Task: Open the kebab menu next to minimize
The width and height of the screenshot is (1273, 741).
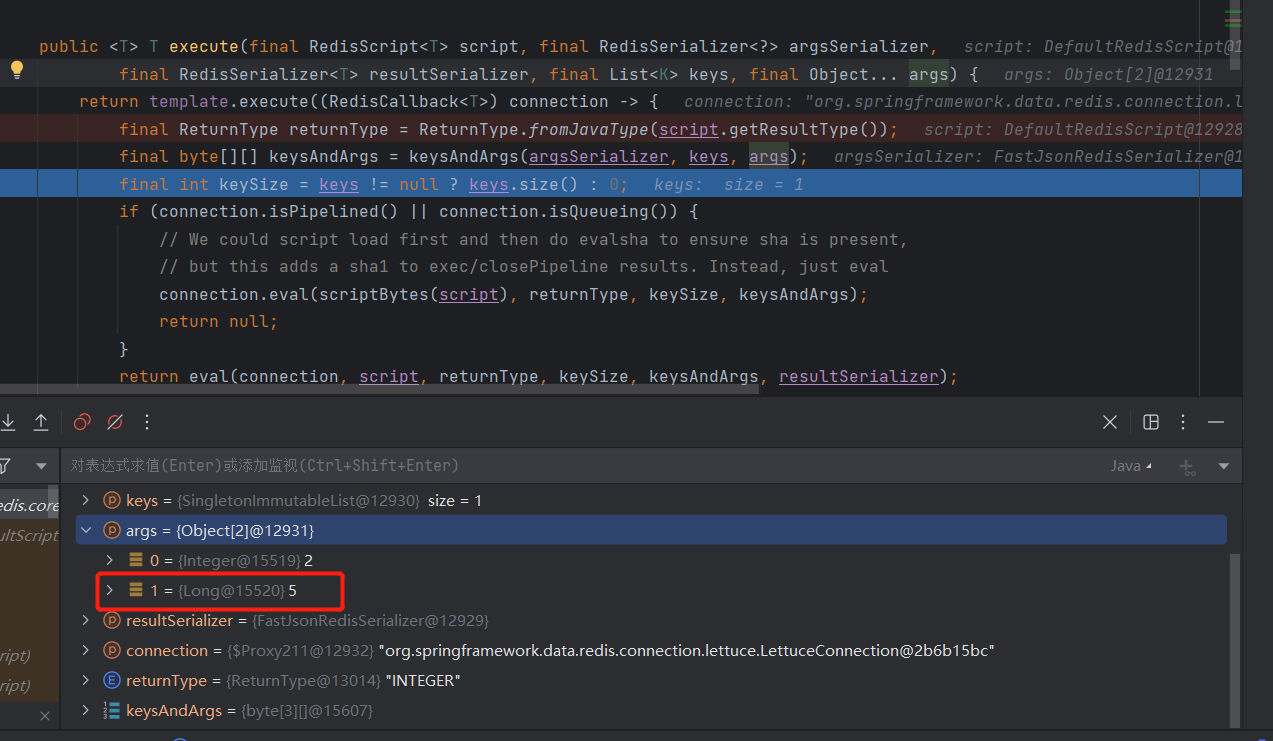Action: click(x=1182, y=421)
